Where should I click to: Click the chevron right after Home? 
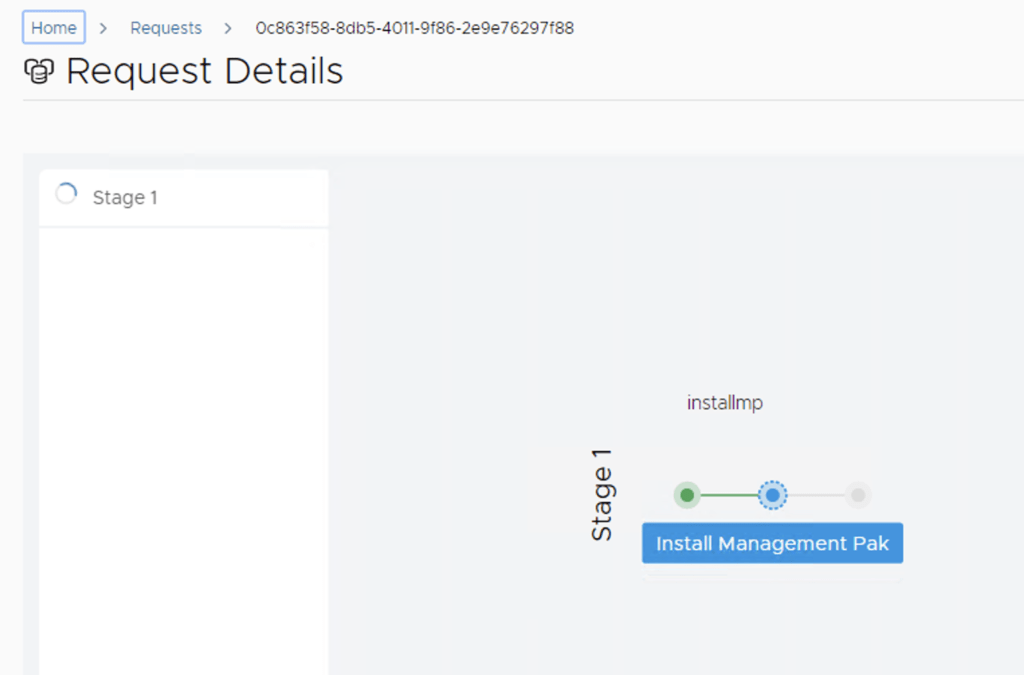[x=103, y=28]
